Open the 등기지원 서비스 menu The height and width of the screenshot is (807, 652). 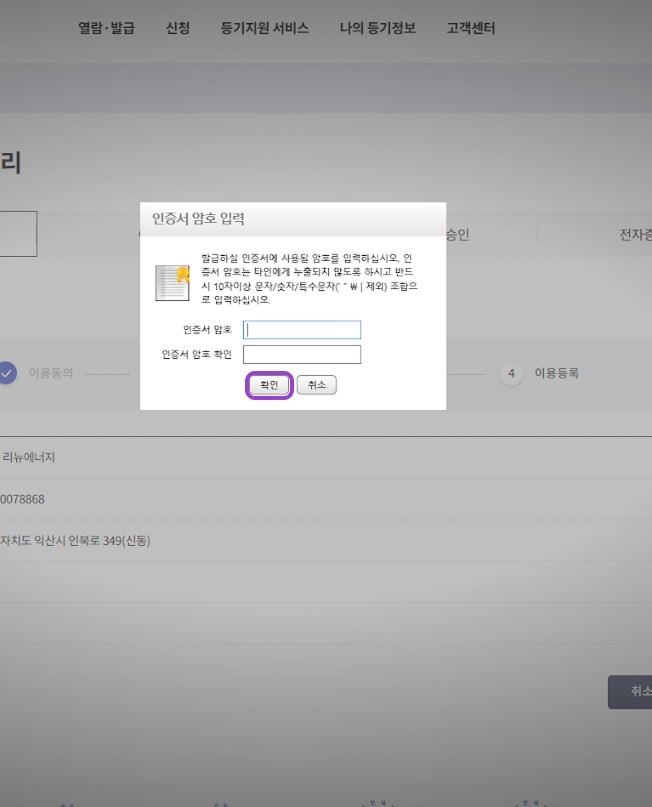tap(265, 28)
